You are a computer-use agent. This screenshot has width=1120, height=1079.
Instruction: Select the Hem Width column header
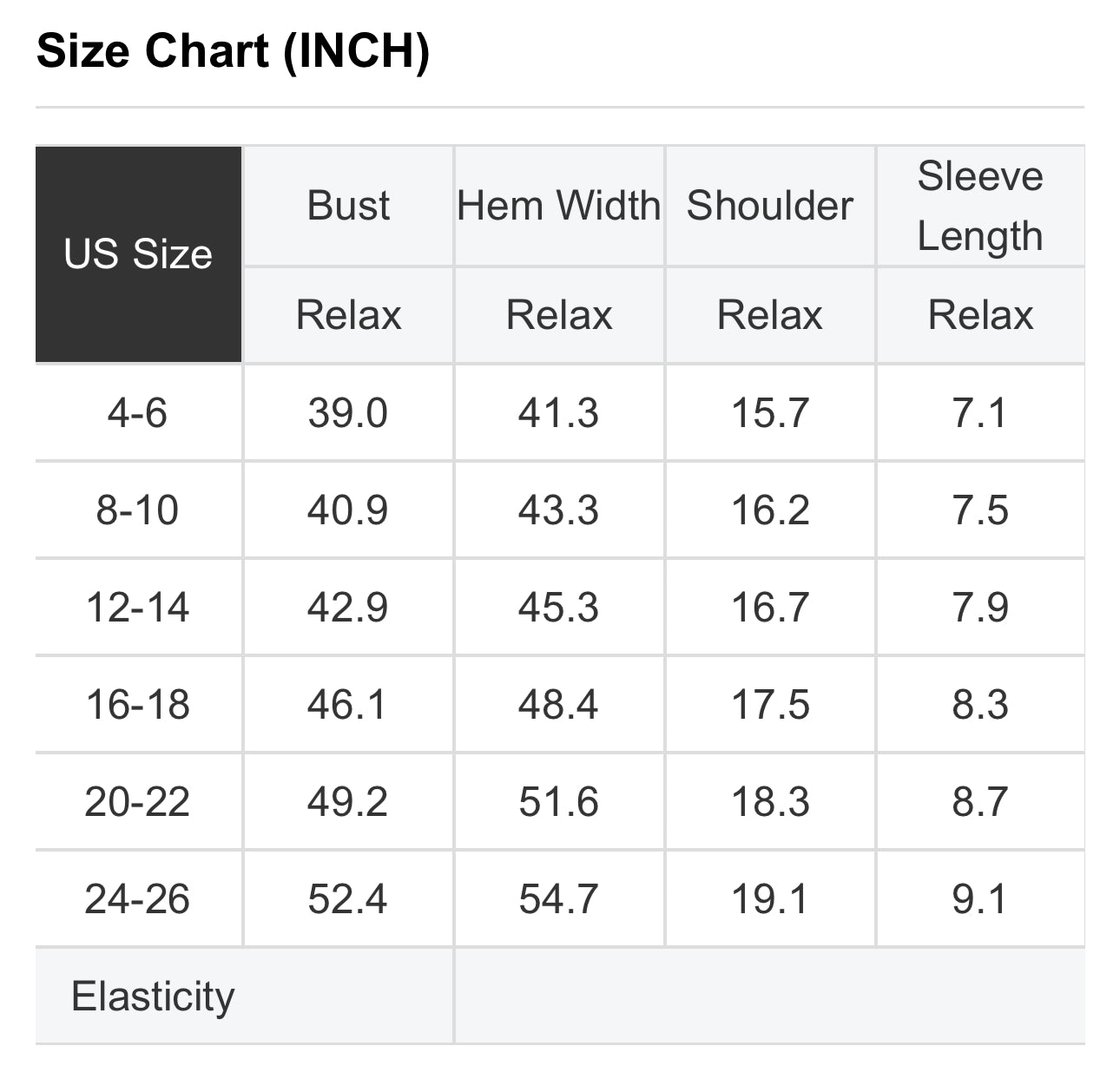[559, 206]
